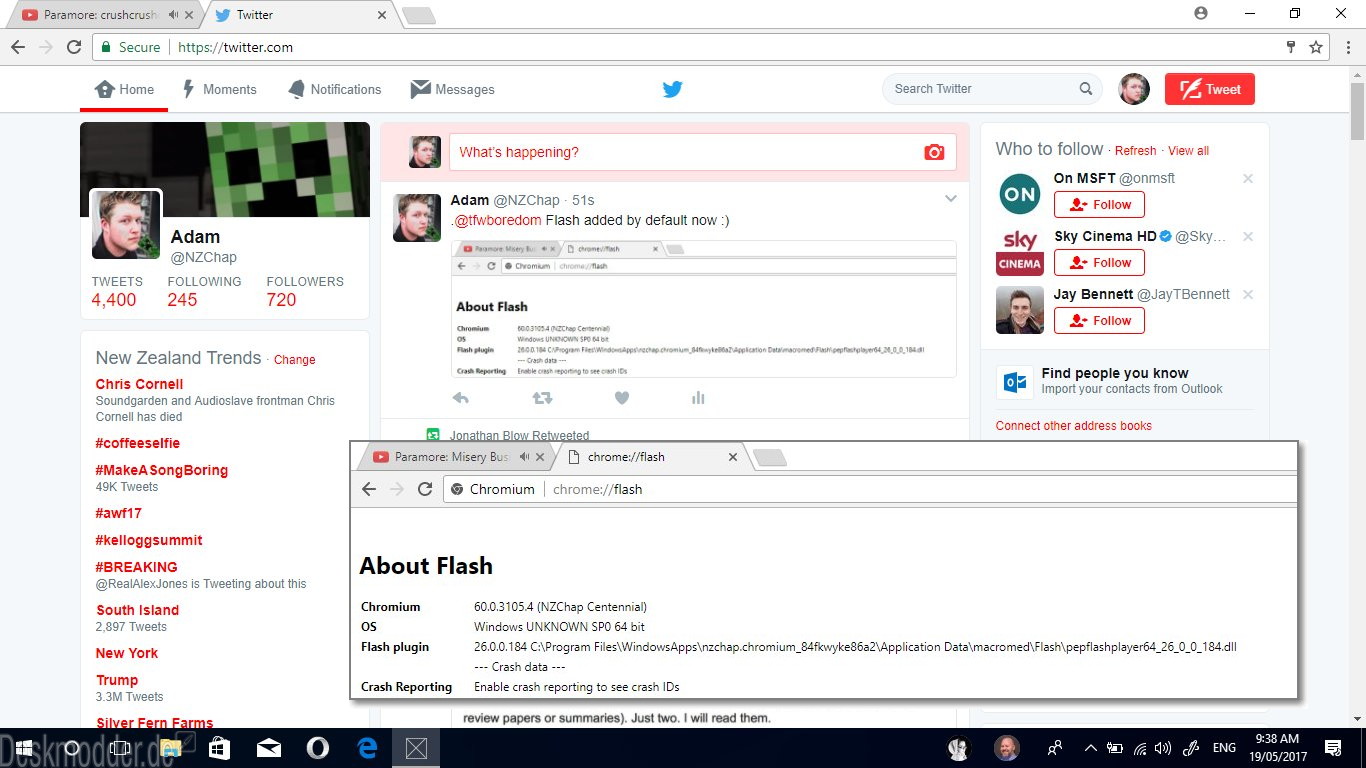1366x768 pixels.
Task: Click the "What's happening?" compose box
Action: pos(702,152)
